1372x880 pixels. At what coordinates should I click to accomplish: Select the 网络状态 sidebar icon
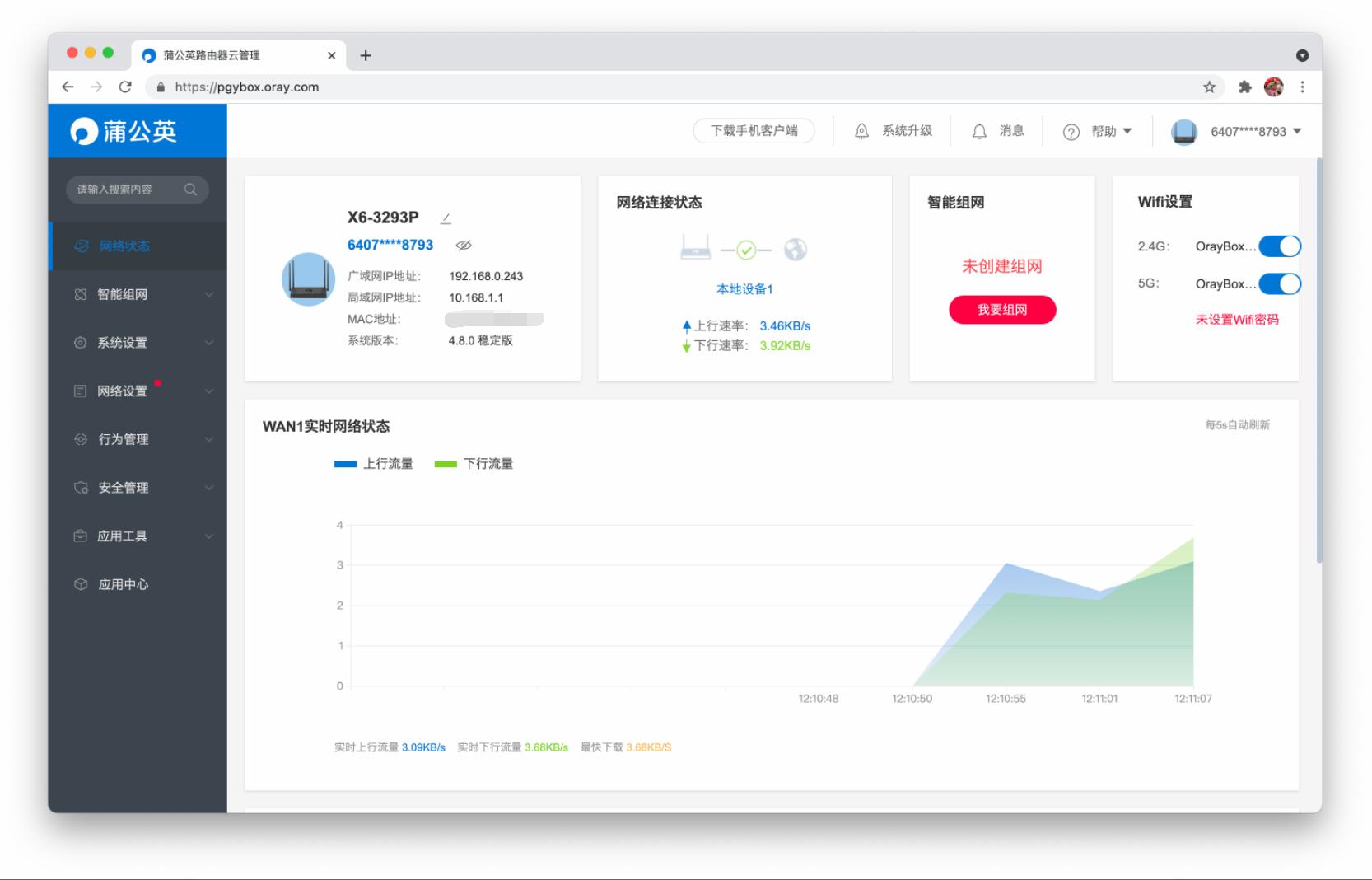tap(80, 246)
